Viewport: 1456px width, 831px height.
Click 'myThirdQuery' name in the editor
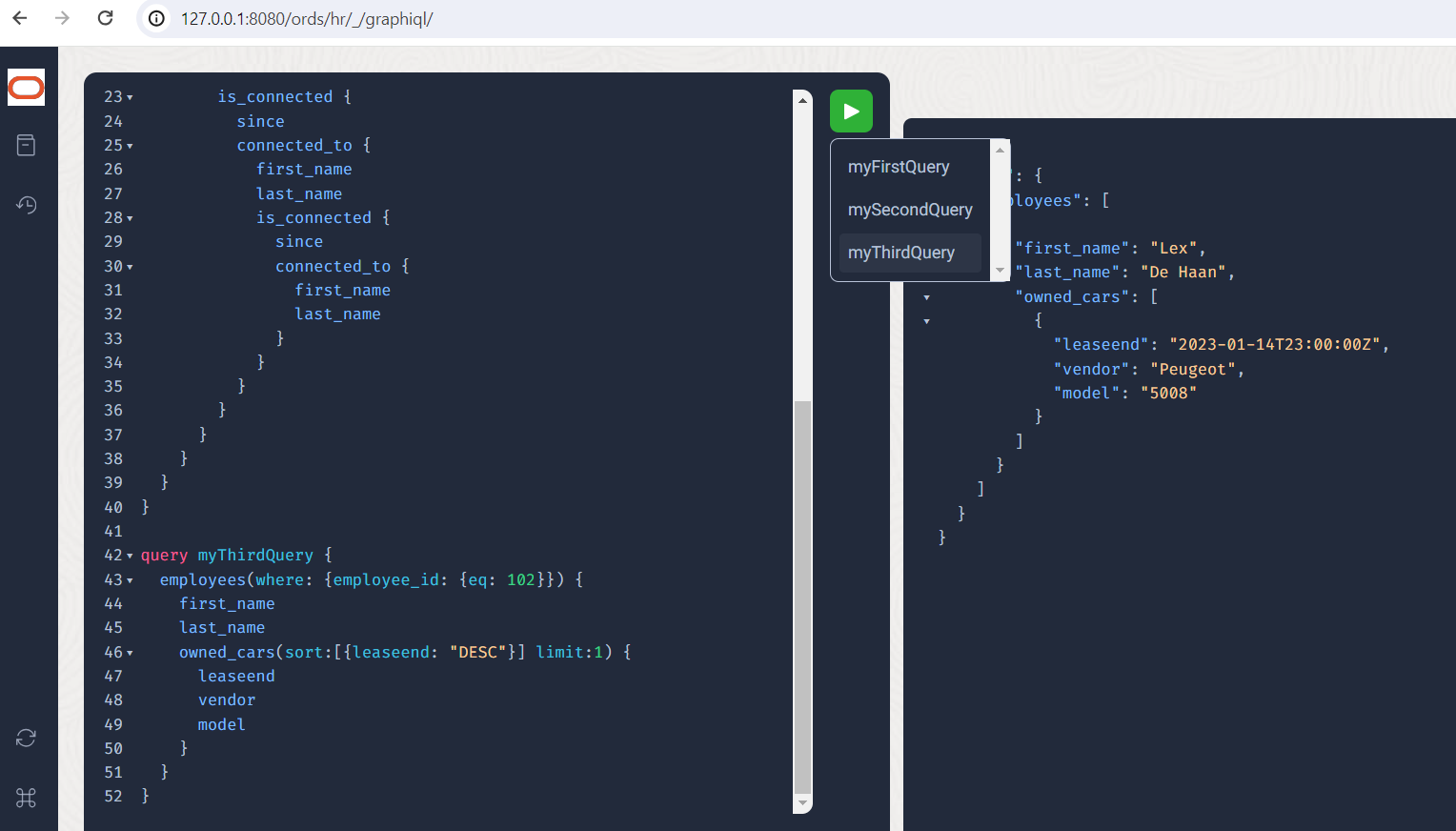[255, 555]
